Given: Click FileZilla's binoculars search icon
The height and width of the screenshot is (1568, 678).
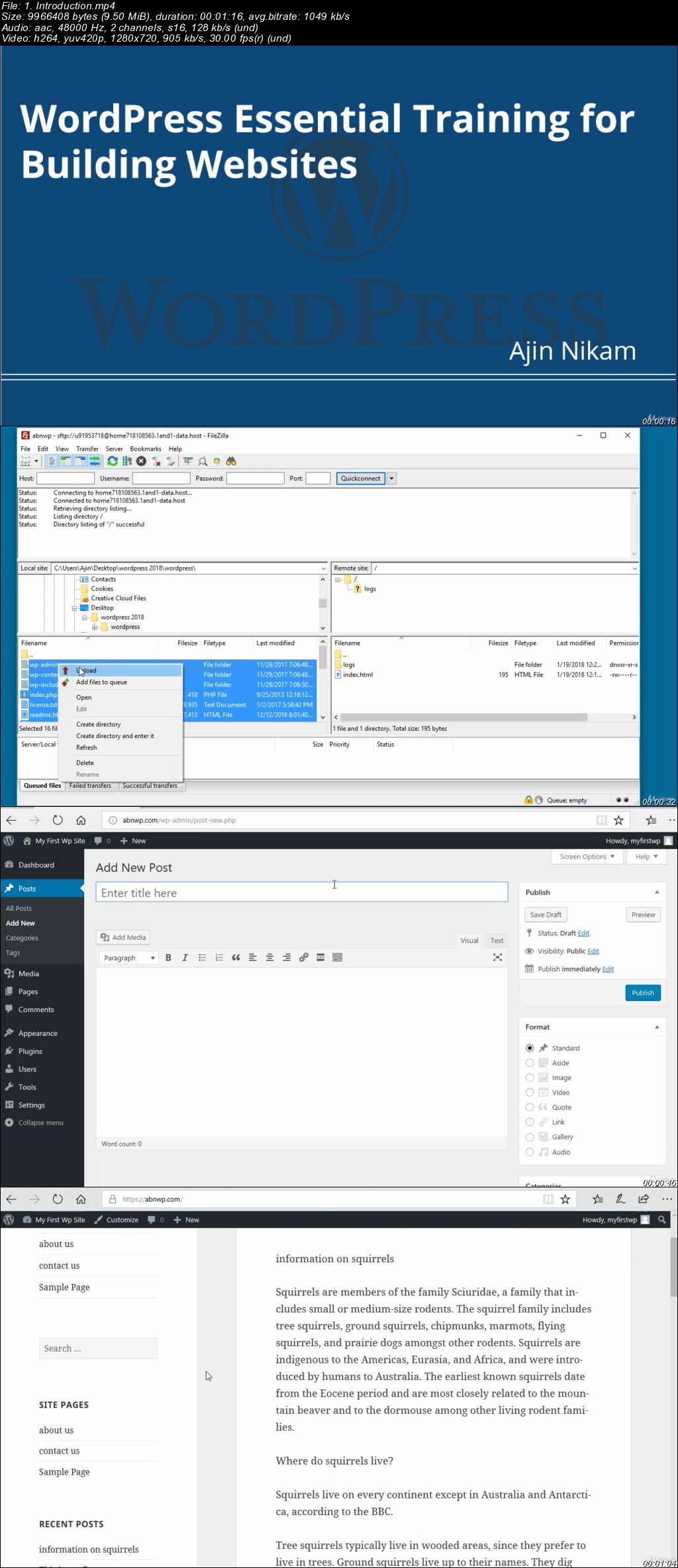Looking at the screenshot, I should pos(231,461).
